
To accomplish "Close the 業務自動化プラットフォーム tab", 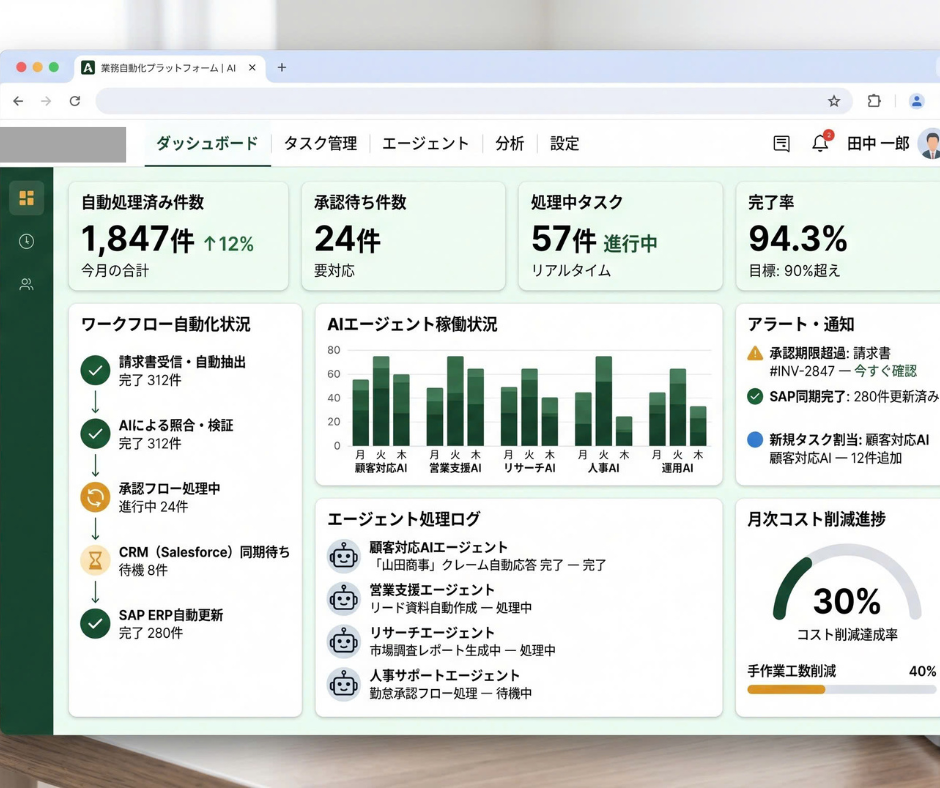I will (x=252, y=67).
